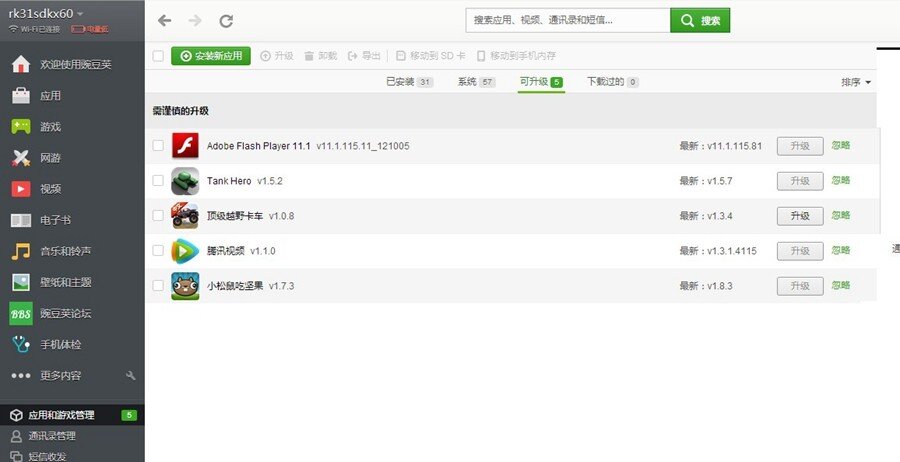
Task: Refresh the page with reload icon
Action: [x=226, y=21]
